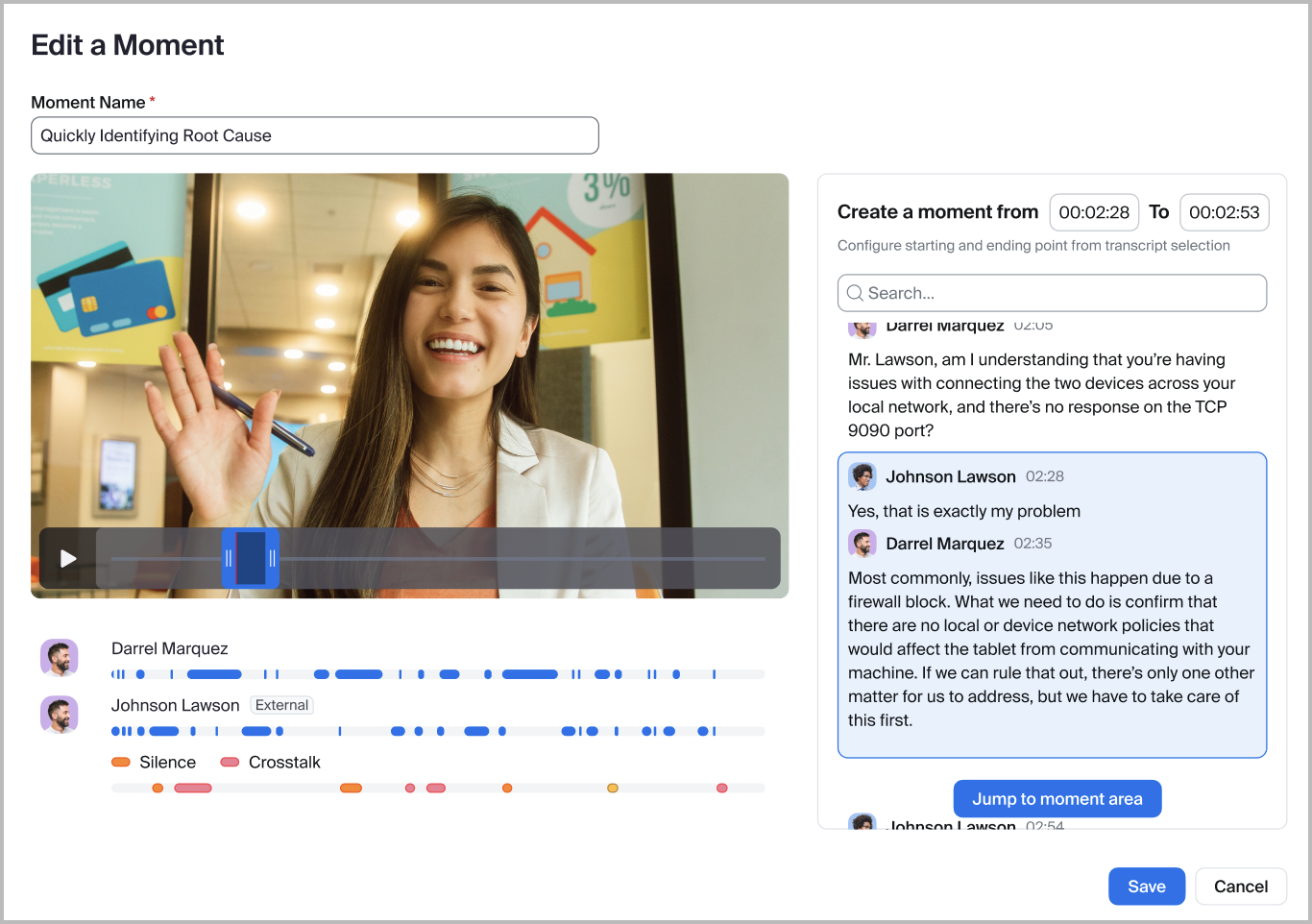Click Johnson Lawson avatar in speaker list

(x=59, y=716)
